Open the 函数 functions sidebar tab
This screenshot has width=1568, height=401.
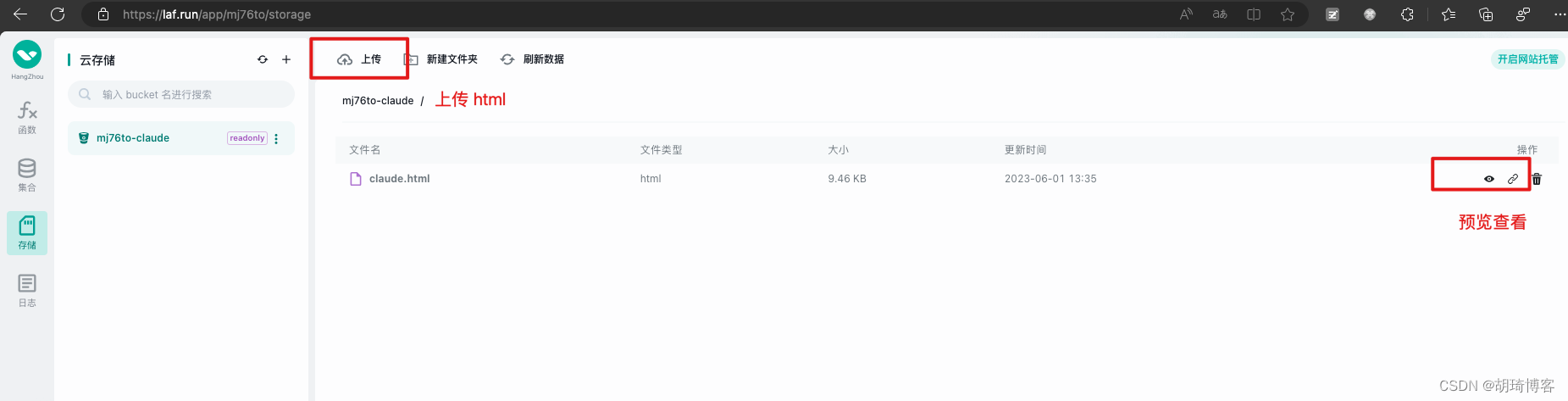27,118
